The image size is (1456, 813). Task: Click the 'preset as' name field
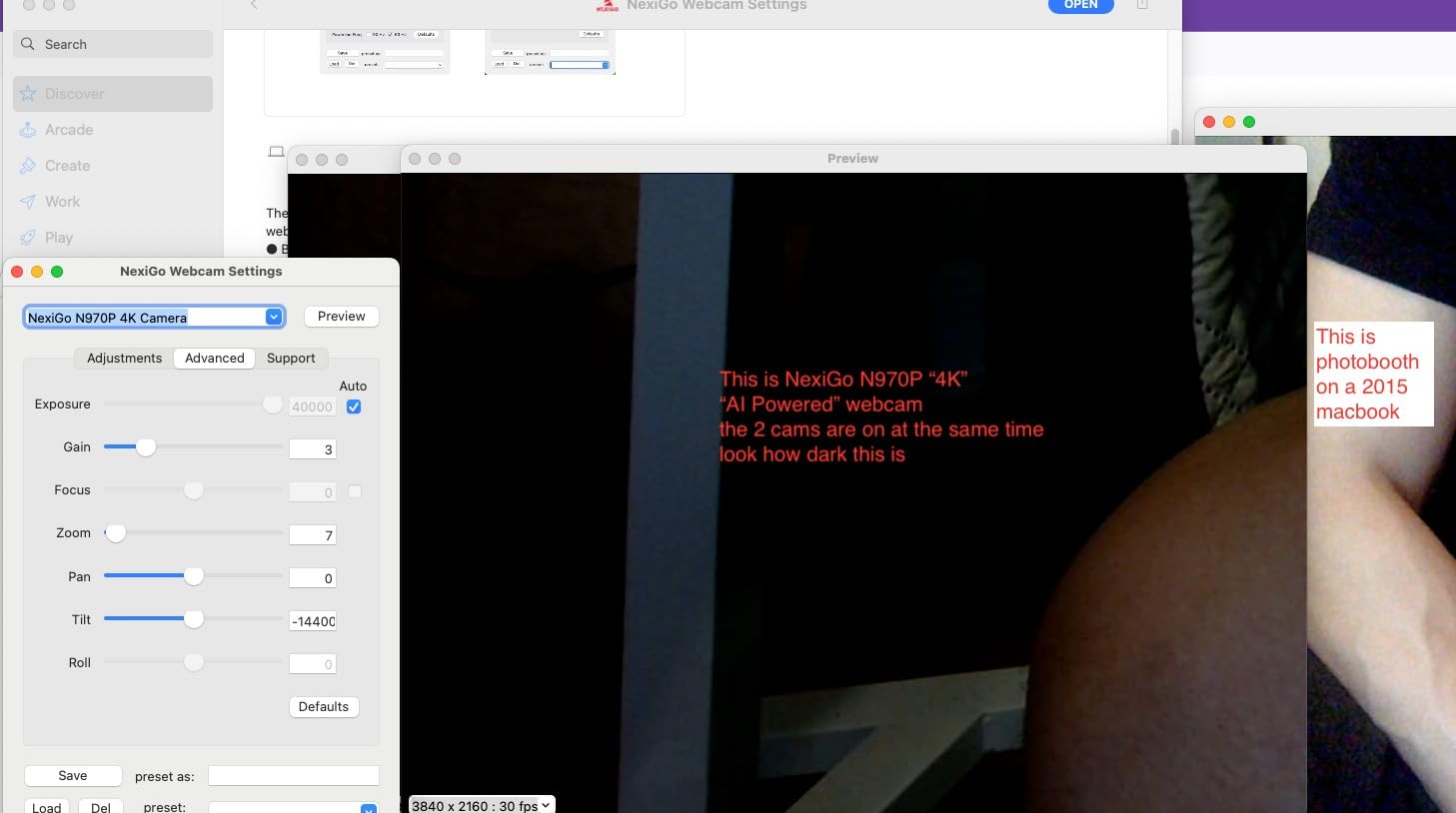click(x=294, y=776)
